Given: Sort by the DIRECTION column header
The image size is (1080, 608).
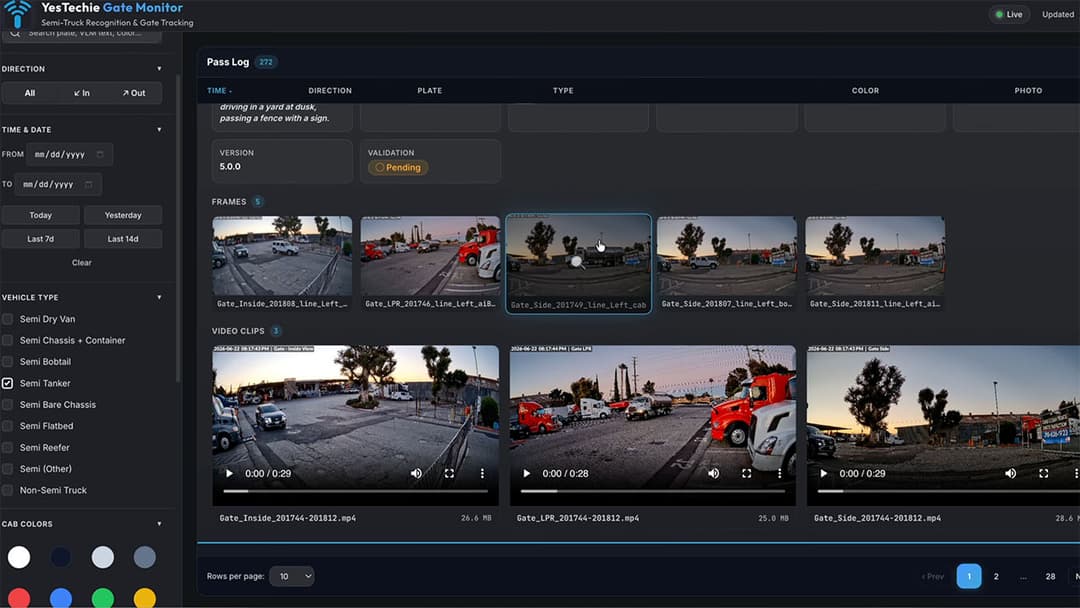Looking at the screenshot, I should click(330, 91).
